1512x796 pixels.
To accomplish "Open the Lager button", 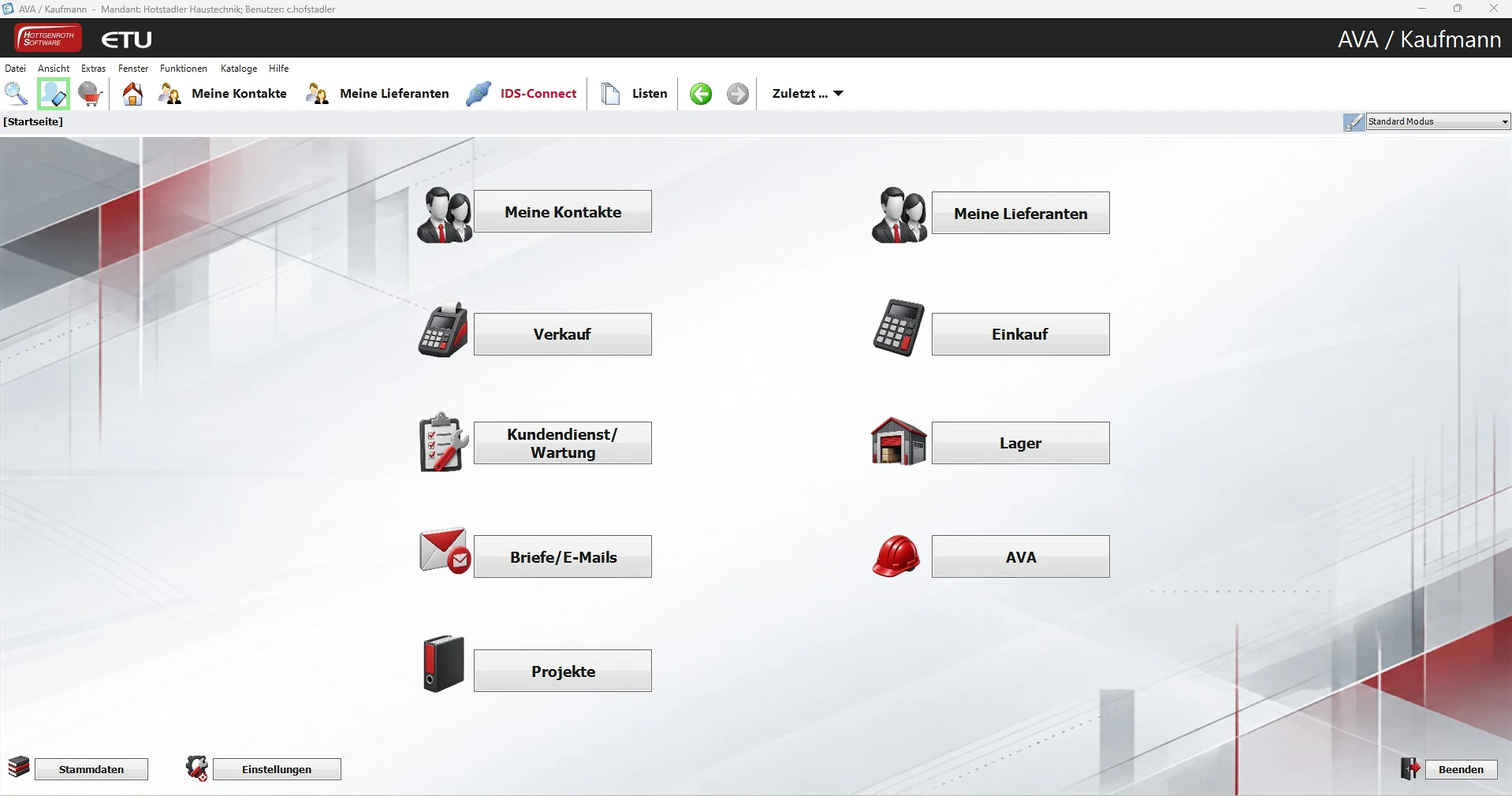I will click(1021, 443).
